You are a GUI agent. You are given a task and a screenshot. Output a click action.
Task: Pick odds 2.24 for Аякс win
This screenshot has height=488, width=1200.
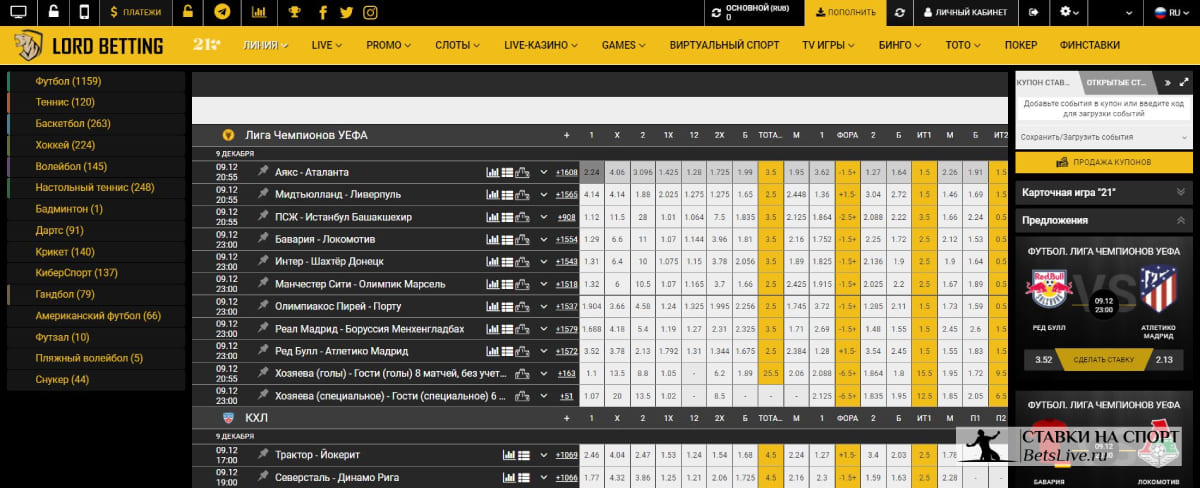pos(591,172)
